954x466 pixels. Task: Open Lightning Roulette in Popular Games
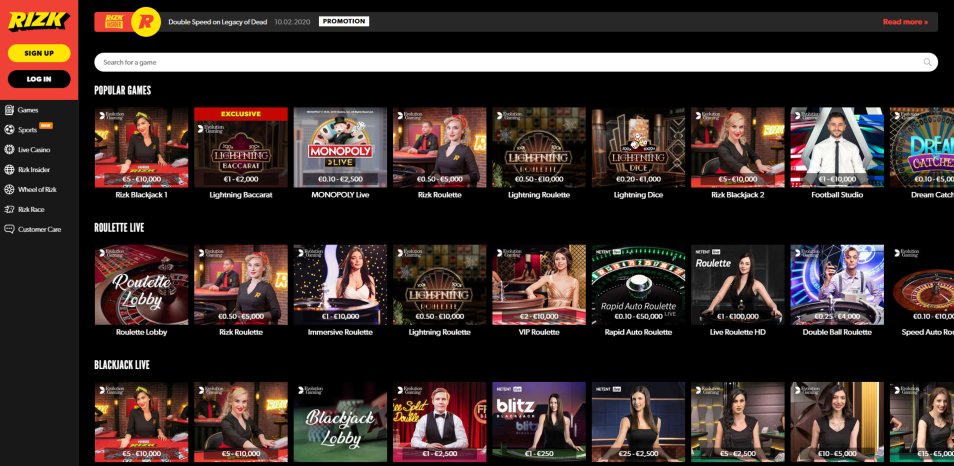(539, 147)
